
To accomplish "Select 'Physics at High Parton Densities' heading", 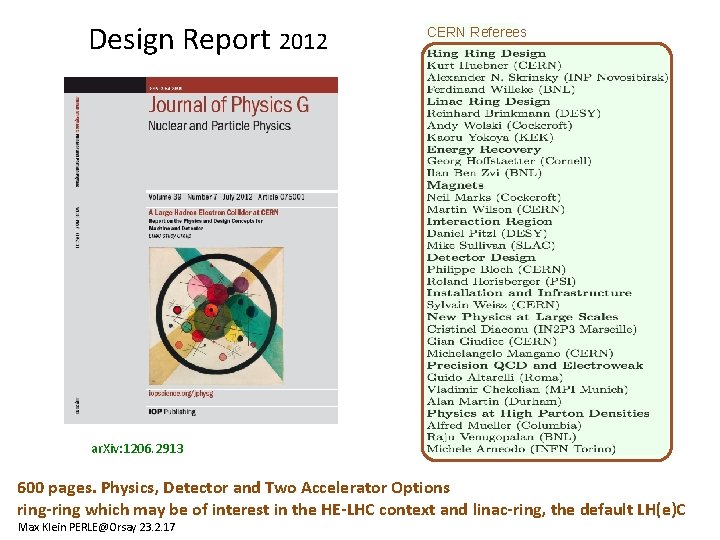I will (x=538, y=413).
